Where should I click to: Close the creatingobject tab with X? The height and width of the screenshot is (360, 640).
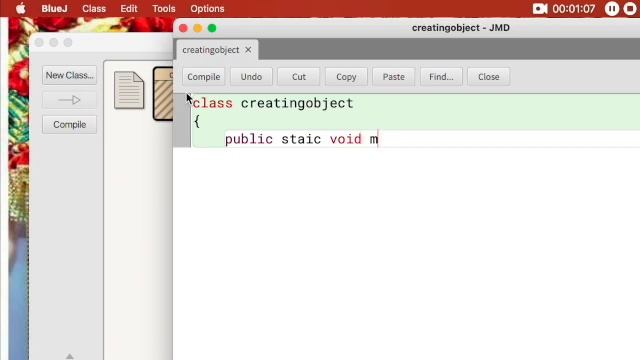248,50
